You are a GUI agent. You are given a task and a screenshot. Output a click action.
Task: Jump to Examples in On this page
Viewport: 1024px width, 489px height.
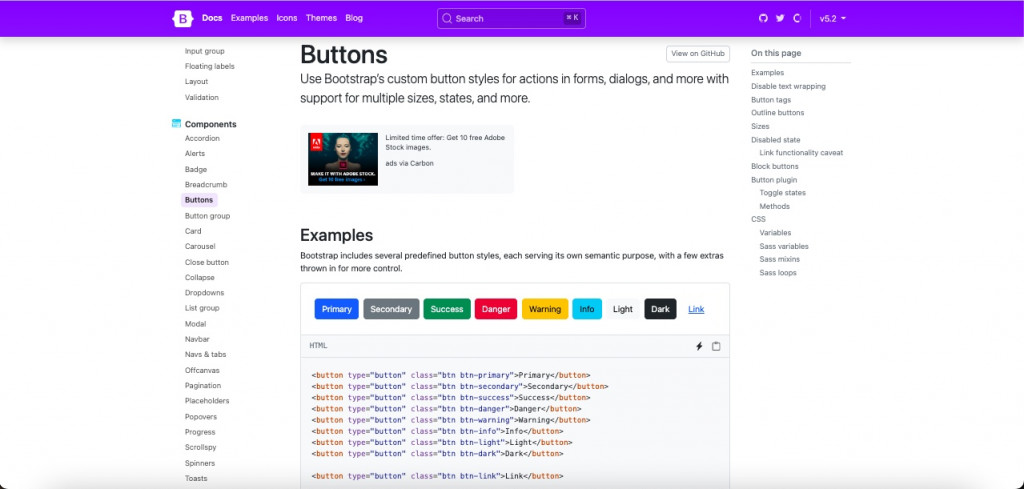767,72
